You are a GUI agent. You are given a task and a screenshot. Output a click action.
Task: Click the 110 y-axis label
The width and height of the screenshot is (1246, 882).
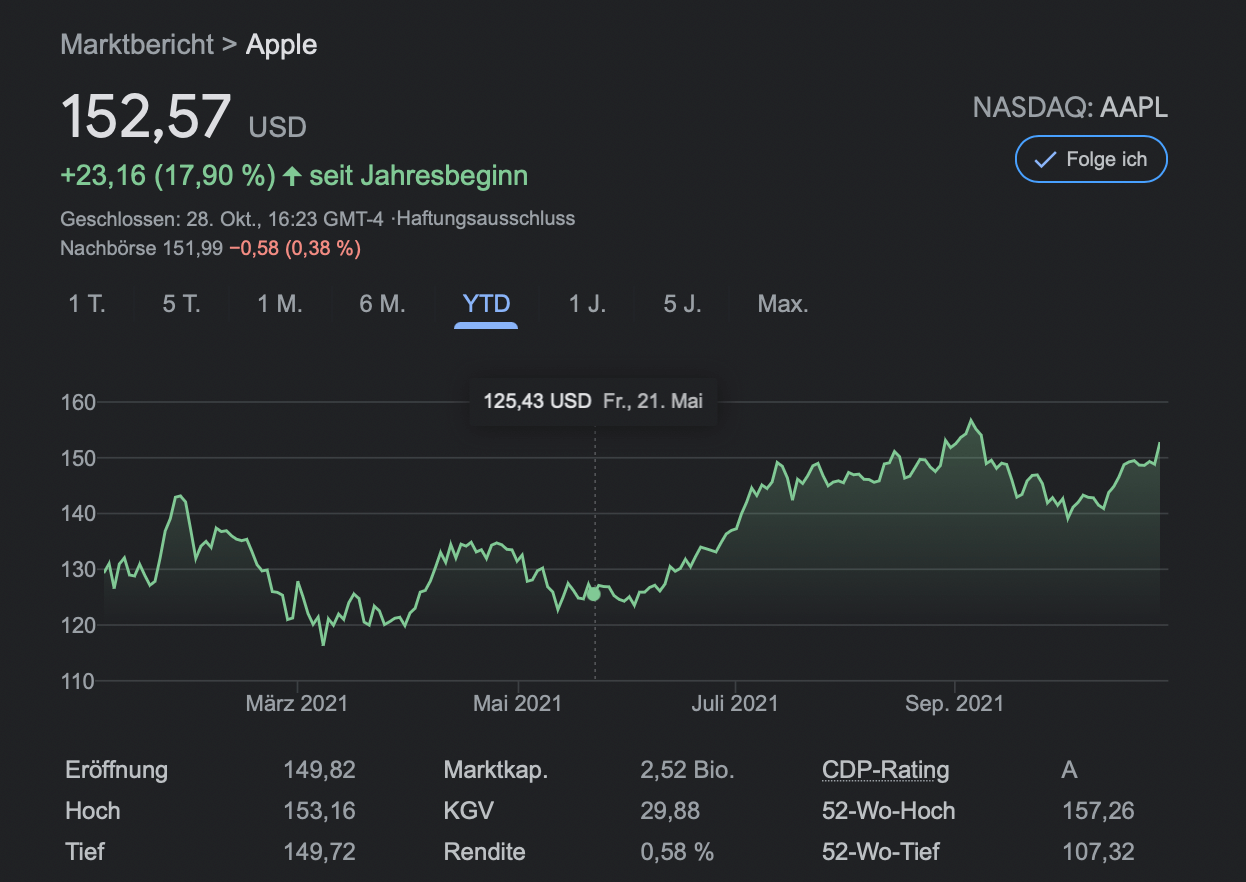click(78, 681)
